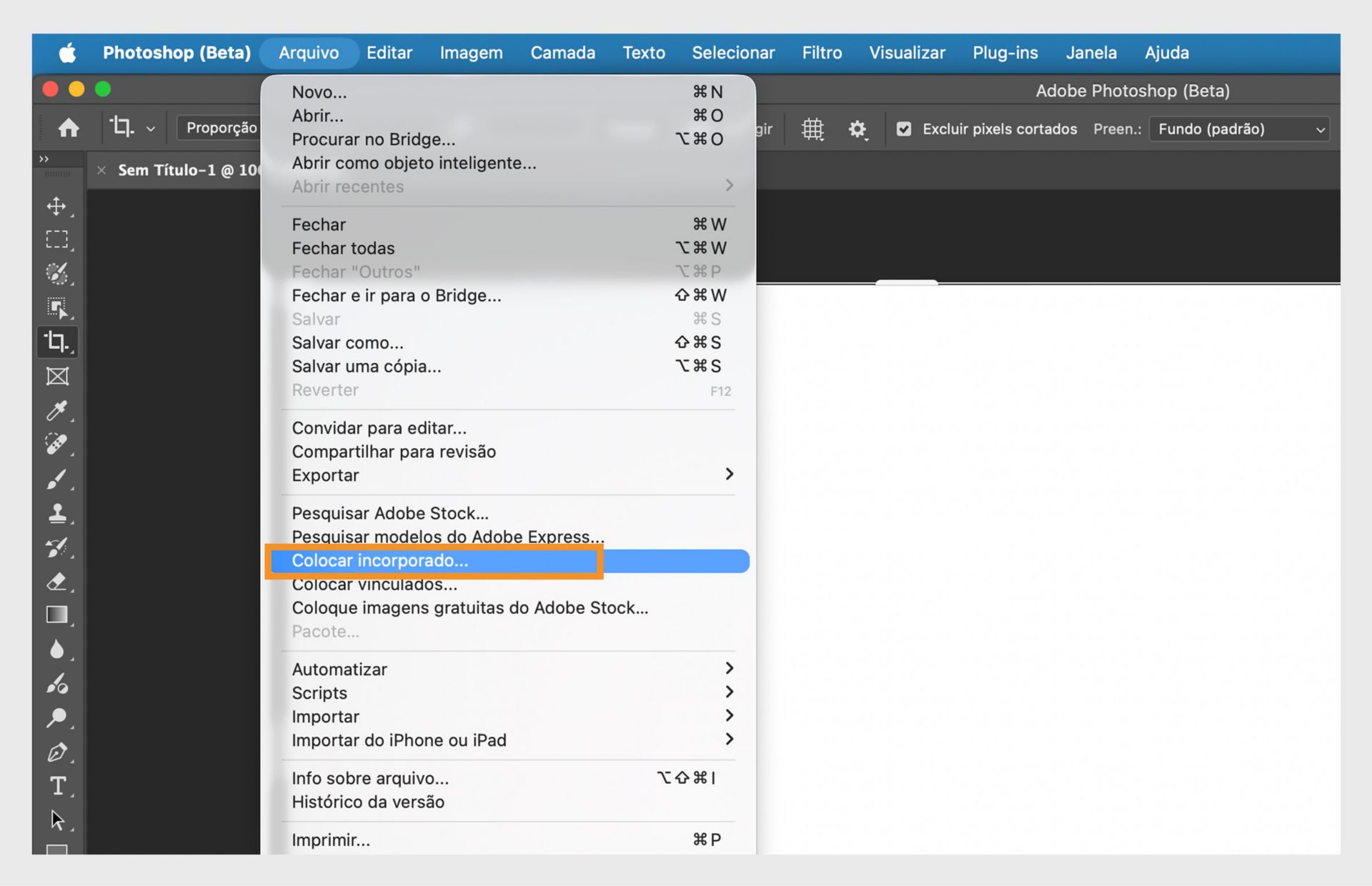Select the Rectangular Marquee tool

[x=57, y=239]
